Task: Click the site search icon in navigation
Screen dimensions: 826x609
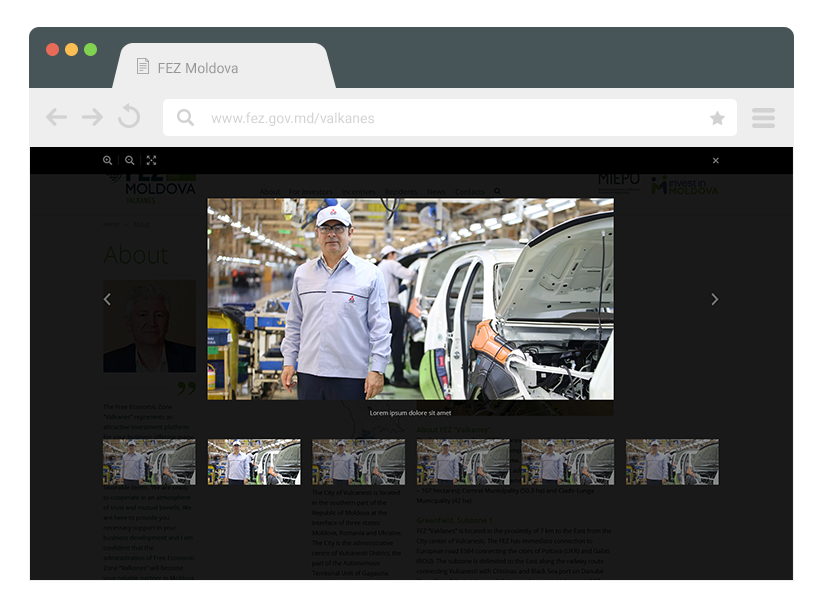Action: point(497,191)
